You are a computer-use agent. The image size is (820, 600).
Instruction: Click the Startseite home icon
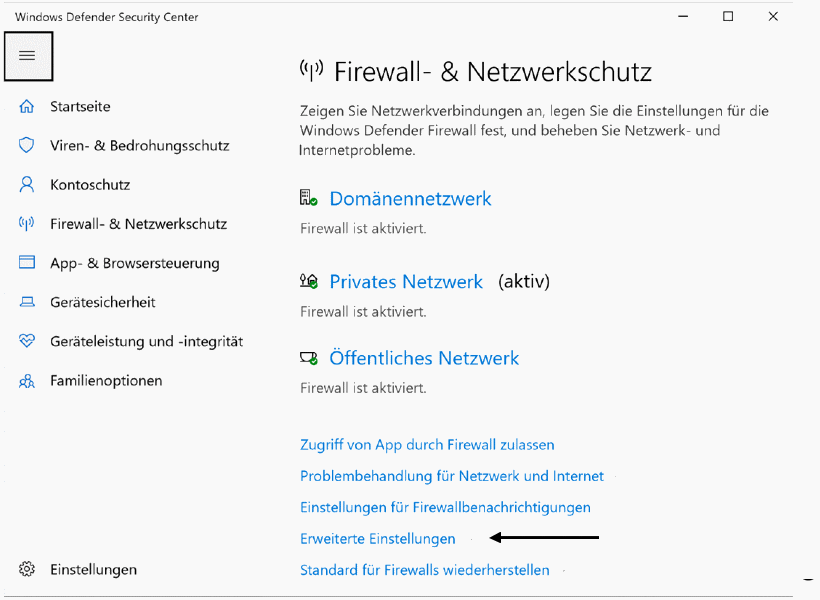point(27,107)
